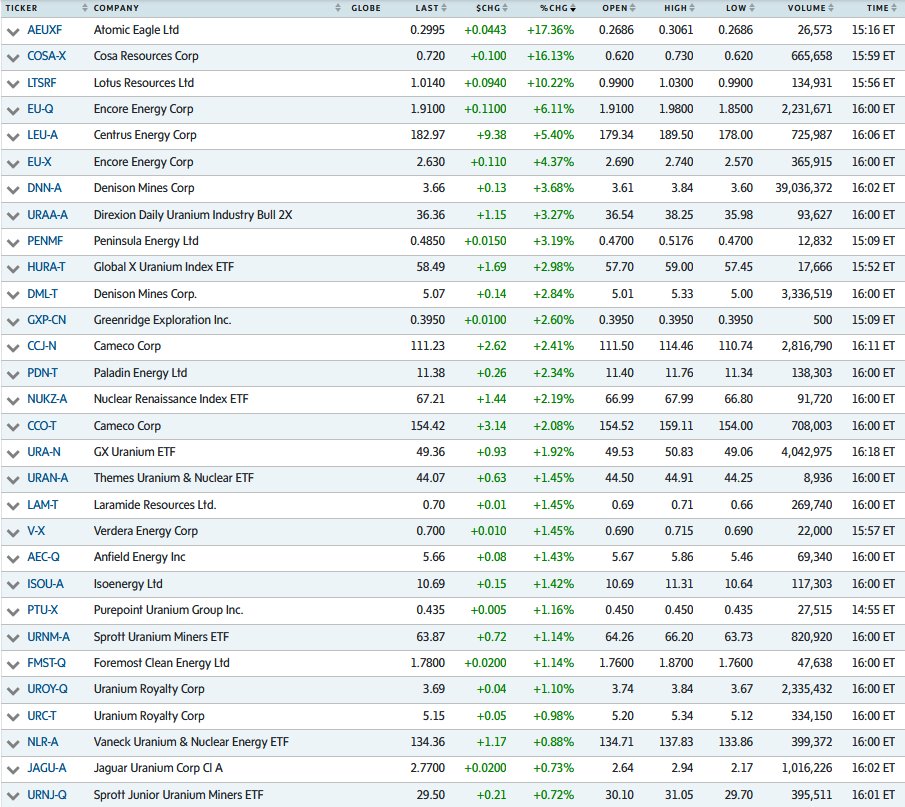Expand the NLR-A row chevron

[13, 744]
